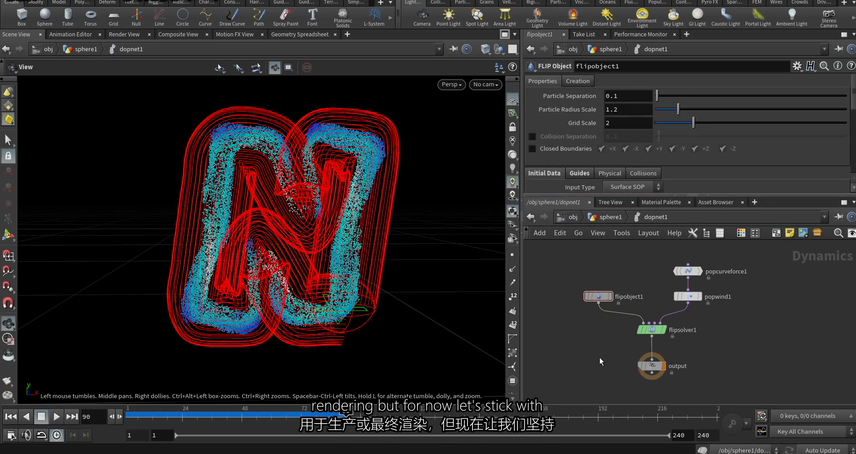Add a Camera from the shelf
856x454 pixels.
[x=422, y=17]
